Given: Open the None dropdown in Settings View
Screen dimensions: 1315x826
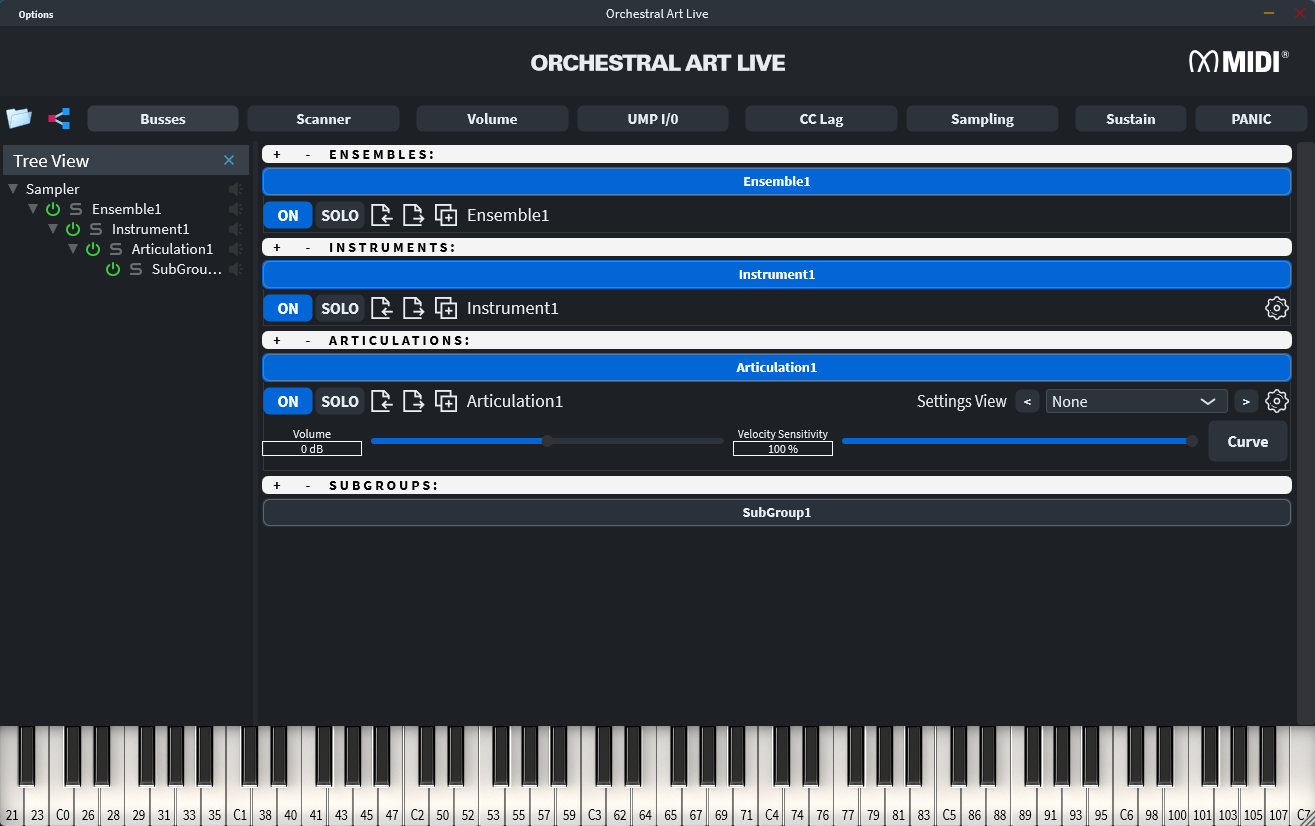Looking at the screenshot, I should pyautogui.click(x=1137, y=400).
